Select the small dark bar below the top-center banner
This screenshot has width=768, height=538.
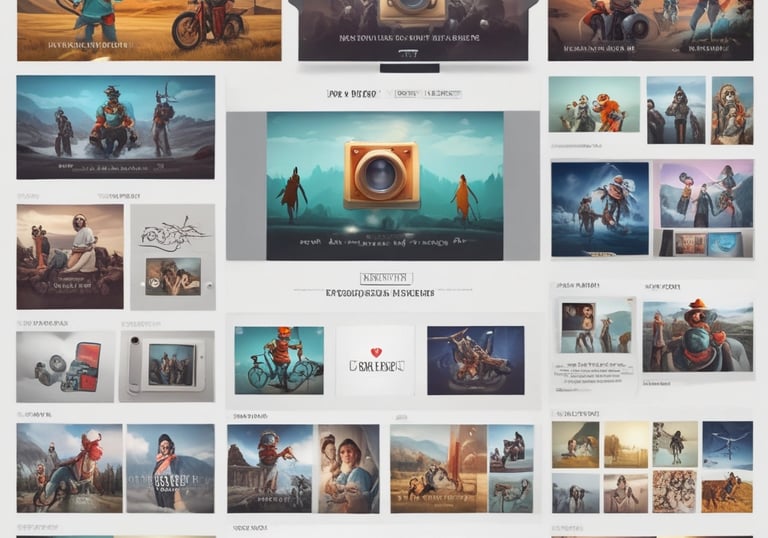pos(409,68)
